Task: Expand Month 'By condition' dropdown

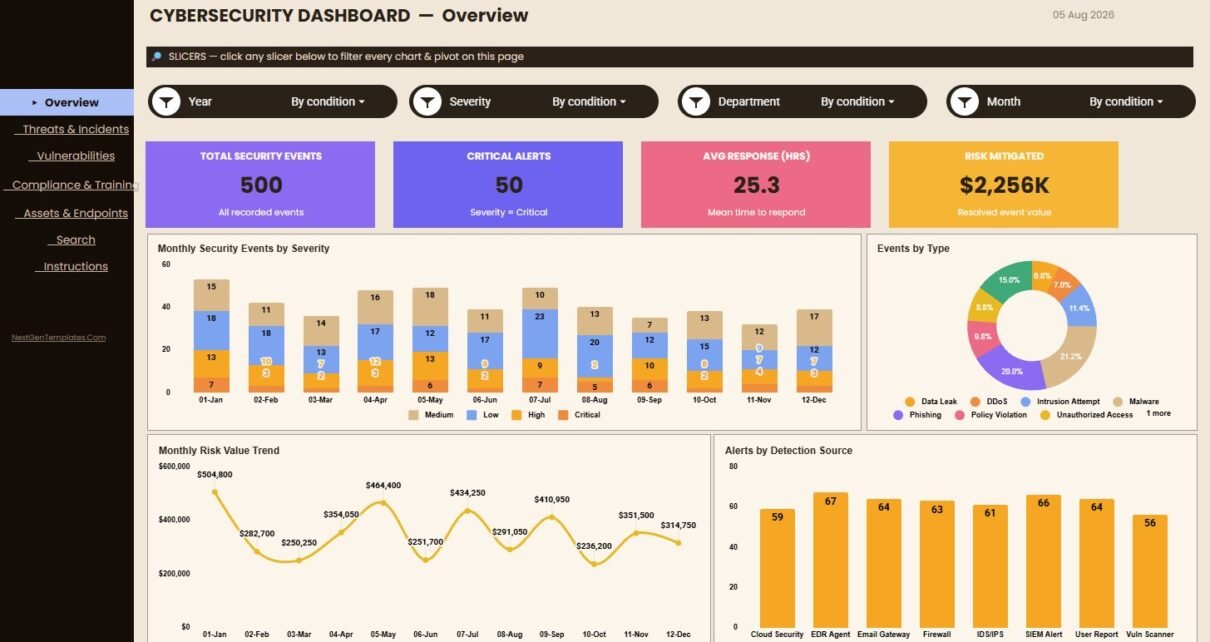Action: coord(1127,101)
